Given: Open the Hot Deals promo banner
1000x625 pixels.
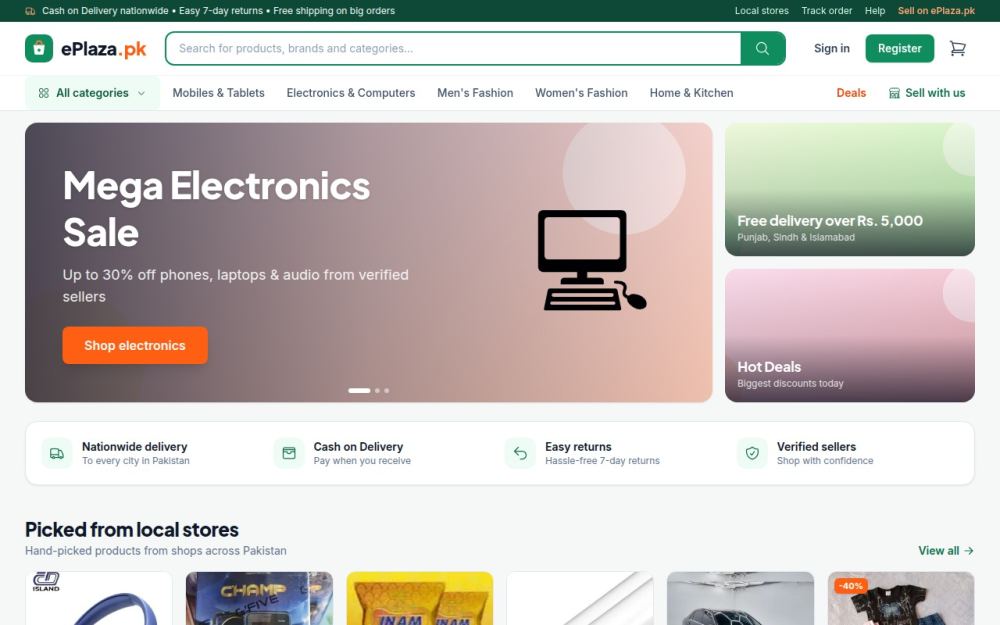Looking at the screenshot, I should pyautogui.click(x=849, y=335).
